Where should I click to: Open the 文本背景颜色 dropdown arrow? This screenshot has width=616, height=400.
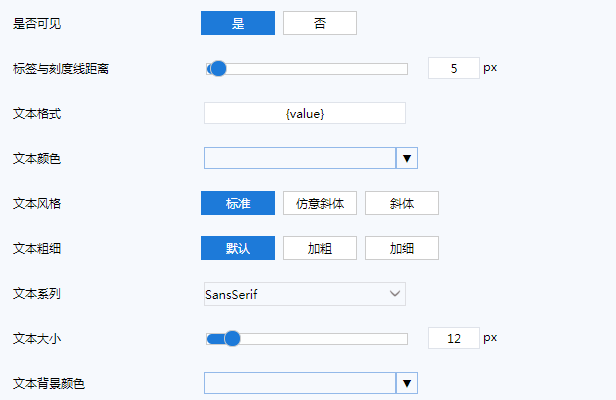[x=406, y=383]
